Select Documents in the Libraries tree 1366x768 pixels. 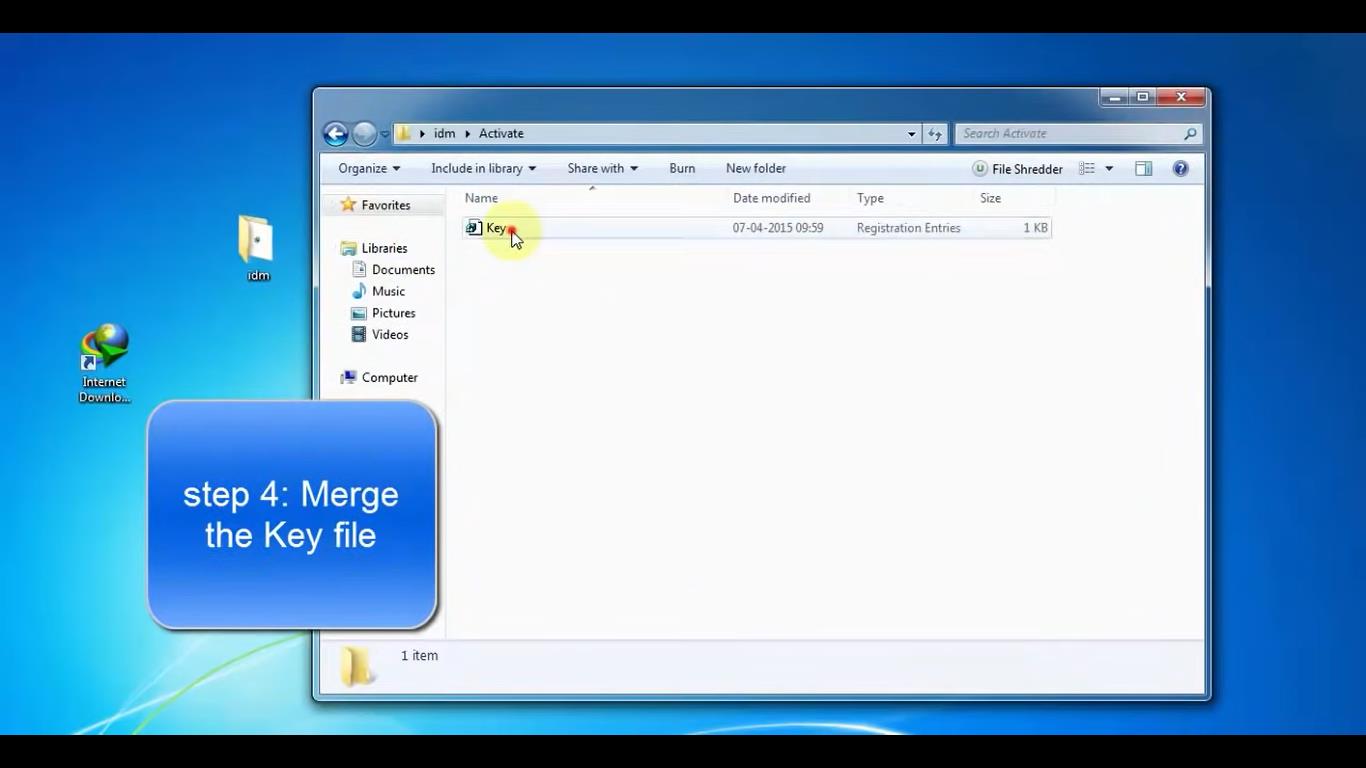click(403, 270)
